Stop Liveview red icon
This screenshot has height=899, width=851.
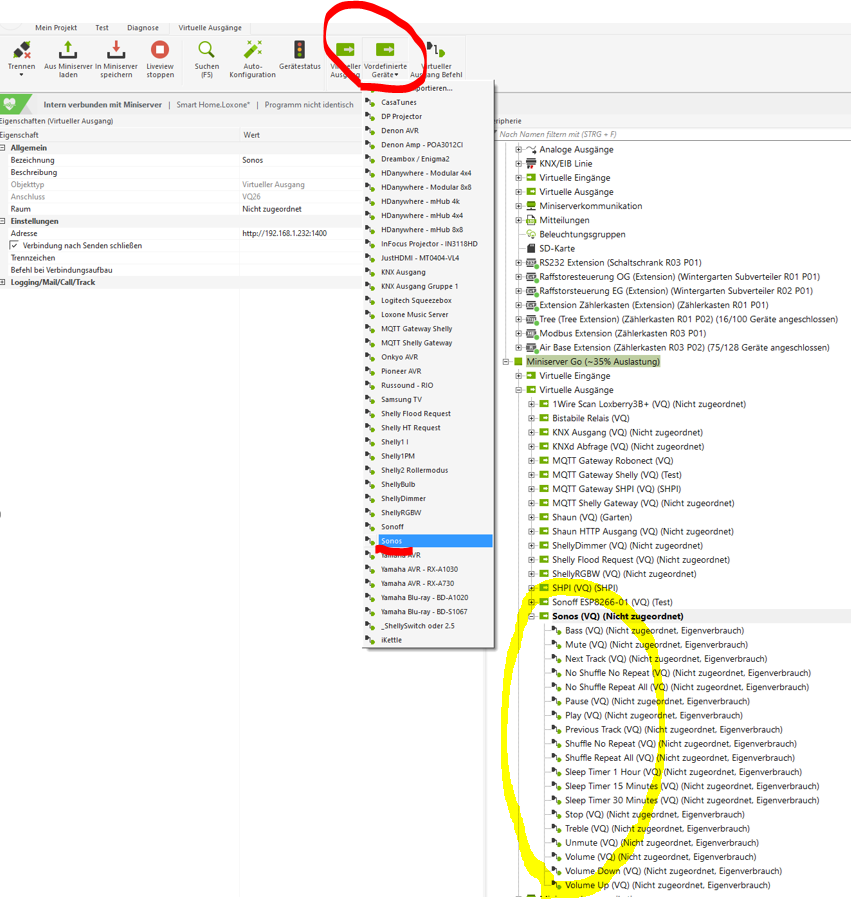coord(160,50)
